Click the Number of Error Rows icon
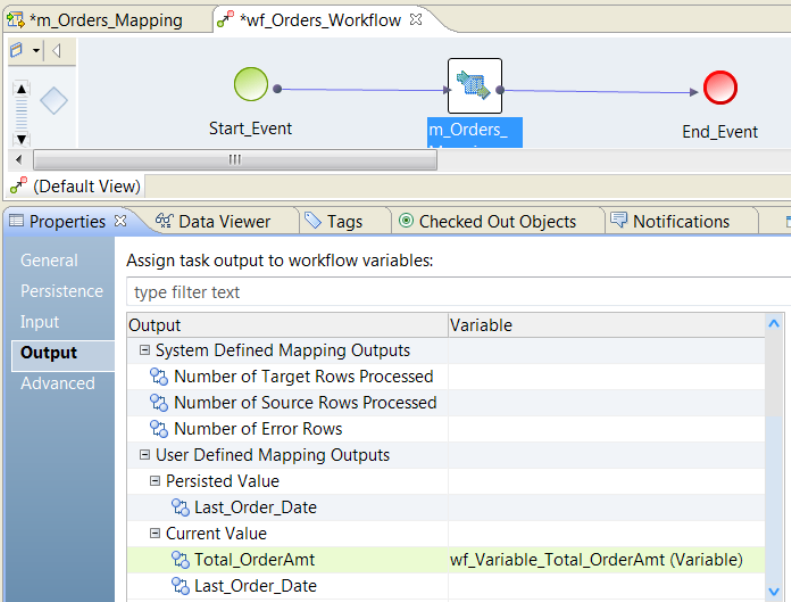The image size is (791, 602). click(159, 429)
